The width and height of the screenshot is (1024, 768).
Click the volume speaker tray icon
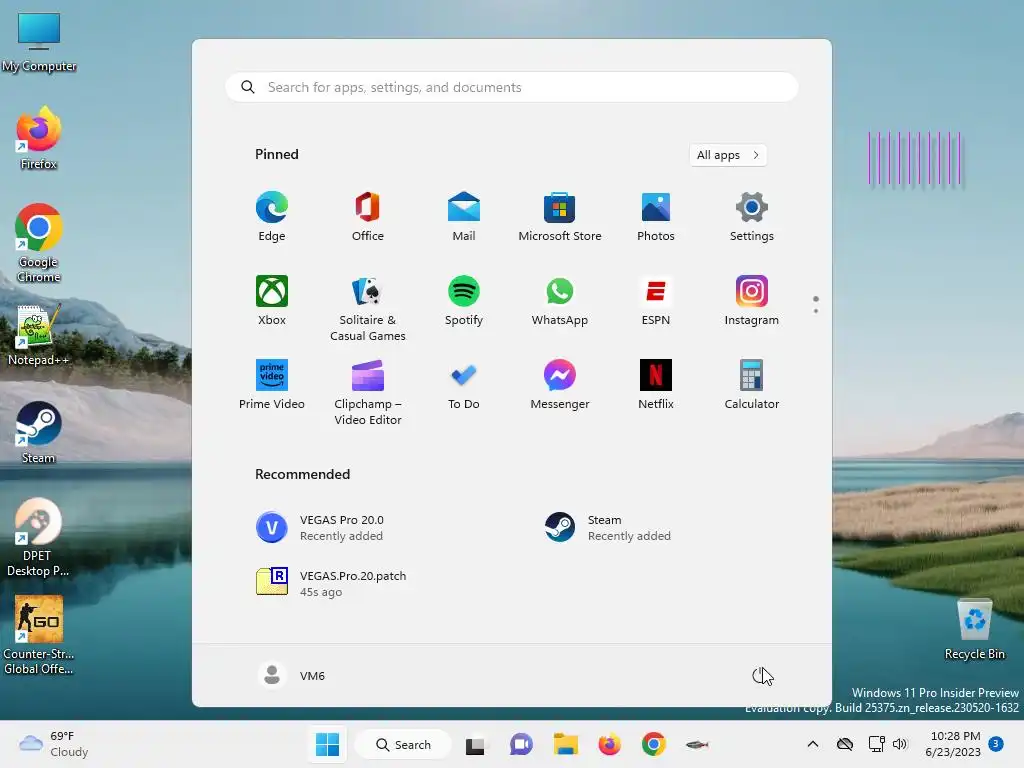coord(900,744)
